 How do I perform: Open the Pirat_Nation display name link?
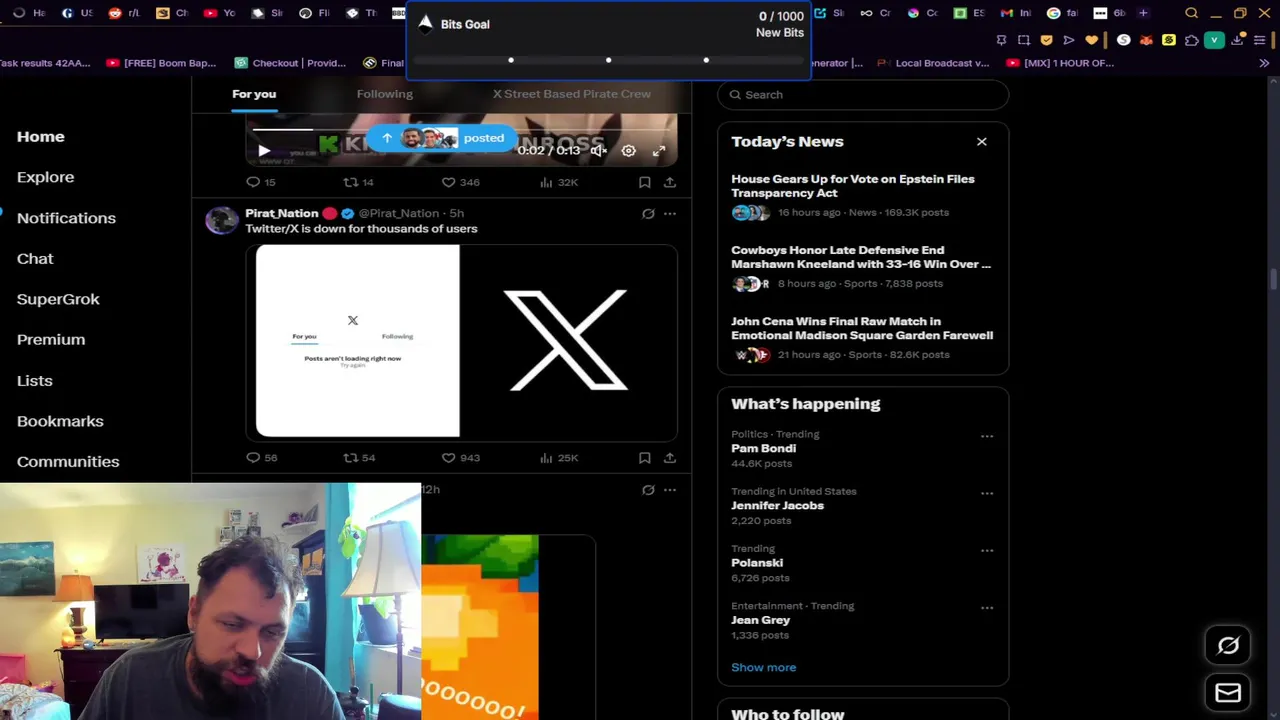point(282,213)
